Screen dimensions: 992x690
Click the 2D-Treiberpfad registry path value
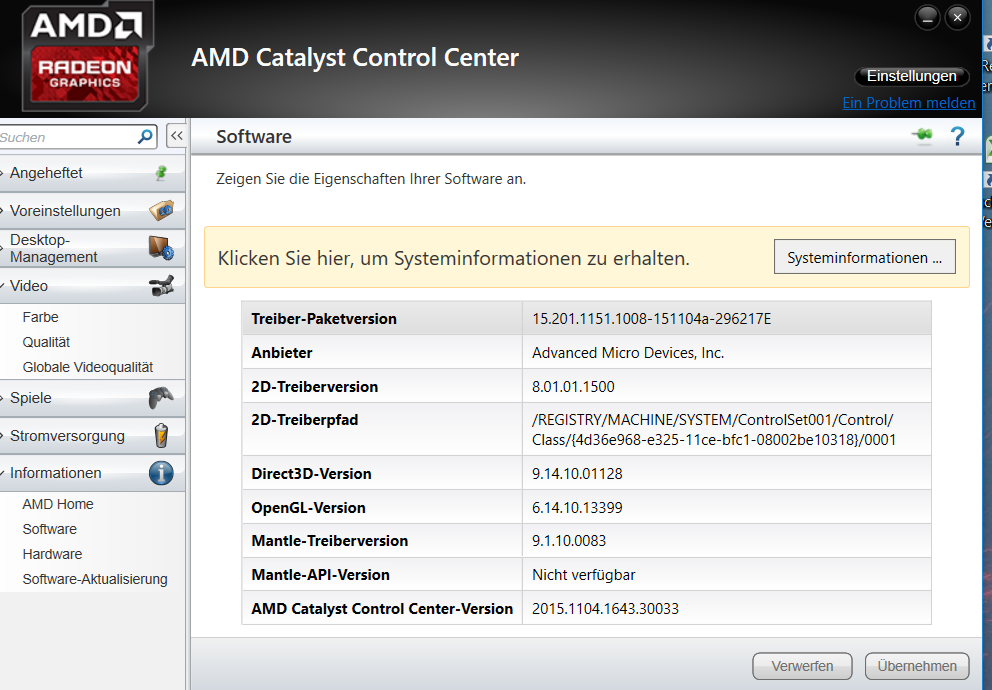coord(714,429)
